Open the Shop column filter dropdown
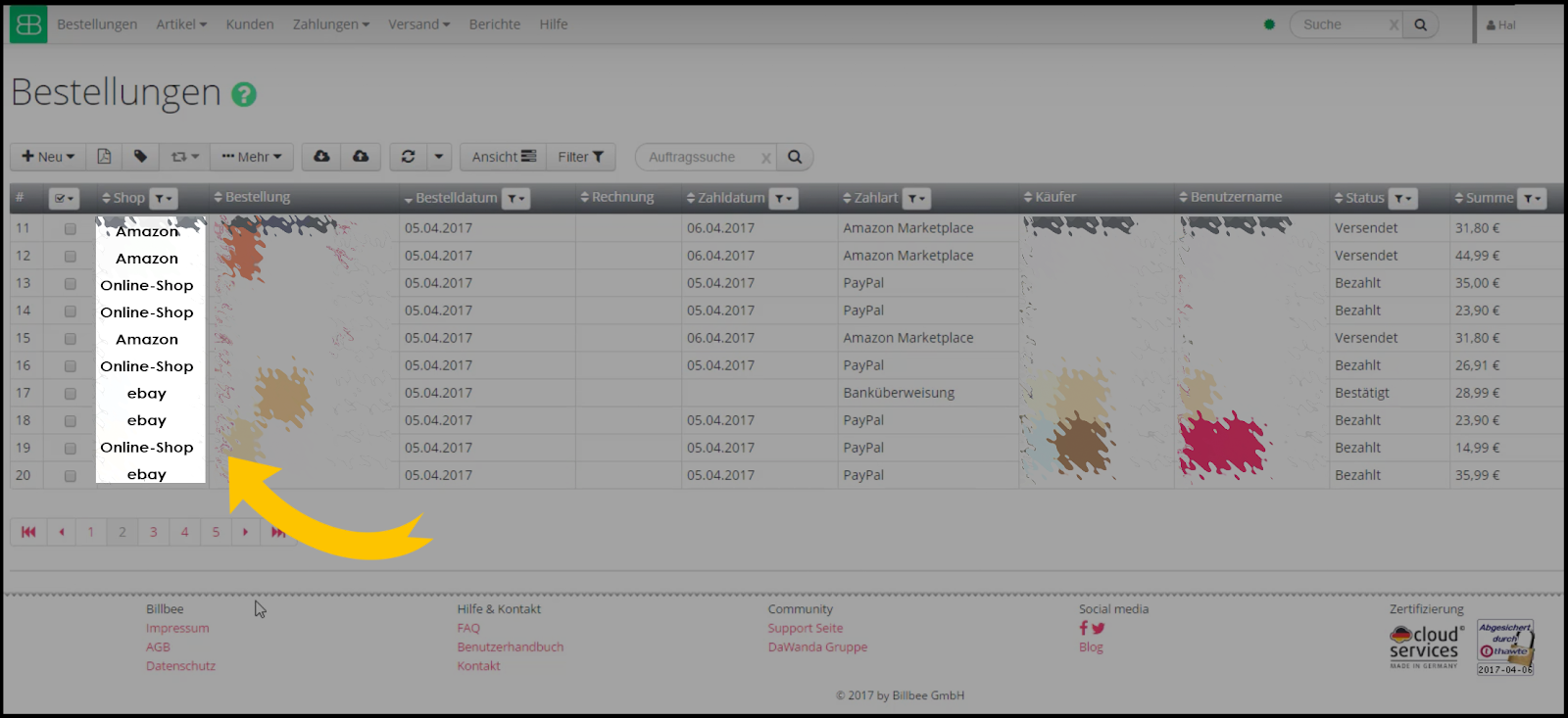1568x718 pixels. [x=165, y=199]
